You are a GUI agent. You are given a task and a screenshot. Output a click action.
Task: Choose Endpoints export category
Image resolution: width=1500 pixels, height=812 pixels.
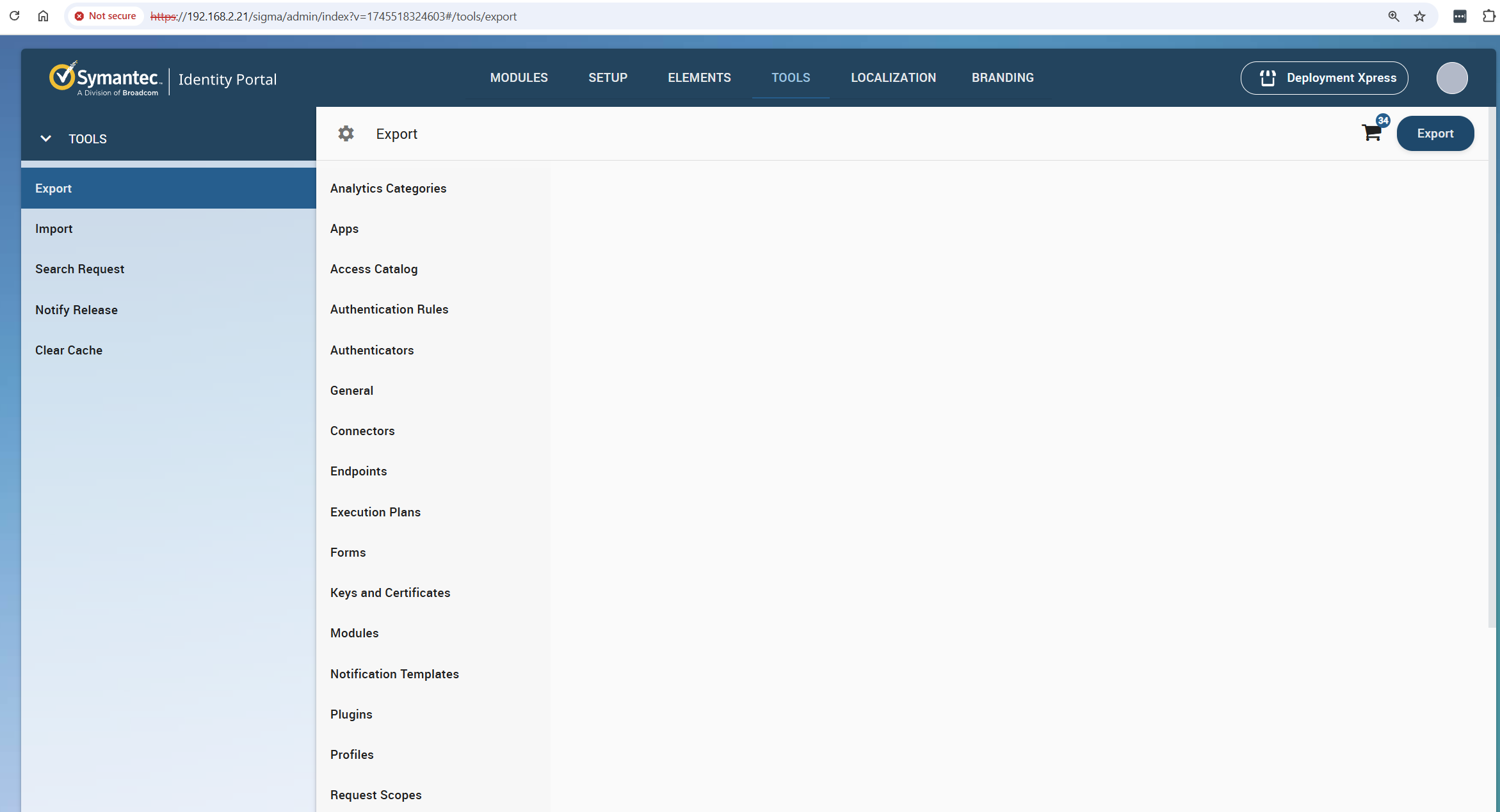pyautogui.click(x=433, y=471)
